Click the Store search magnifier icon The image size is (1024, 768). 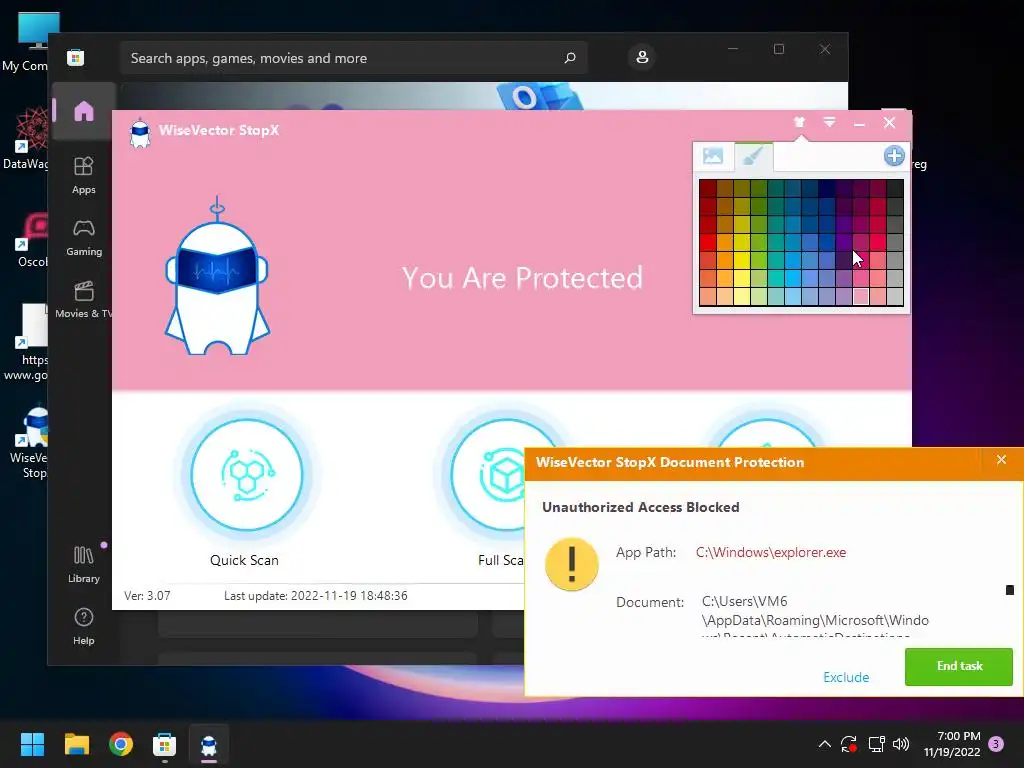(x=570, y=57)
